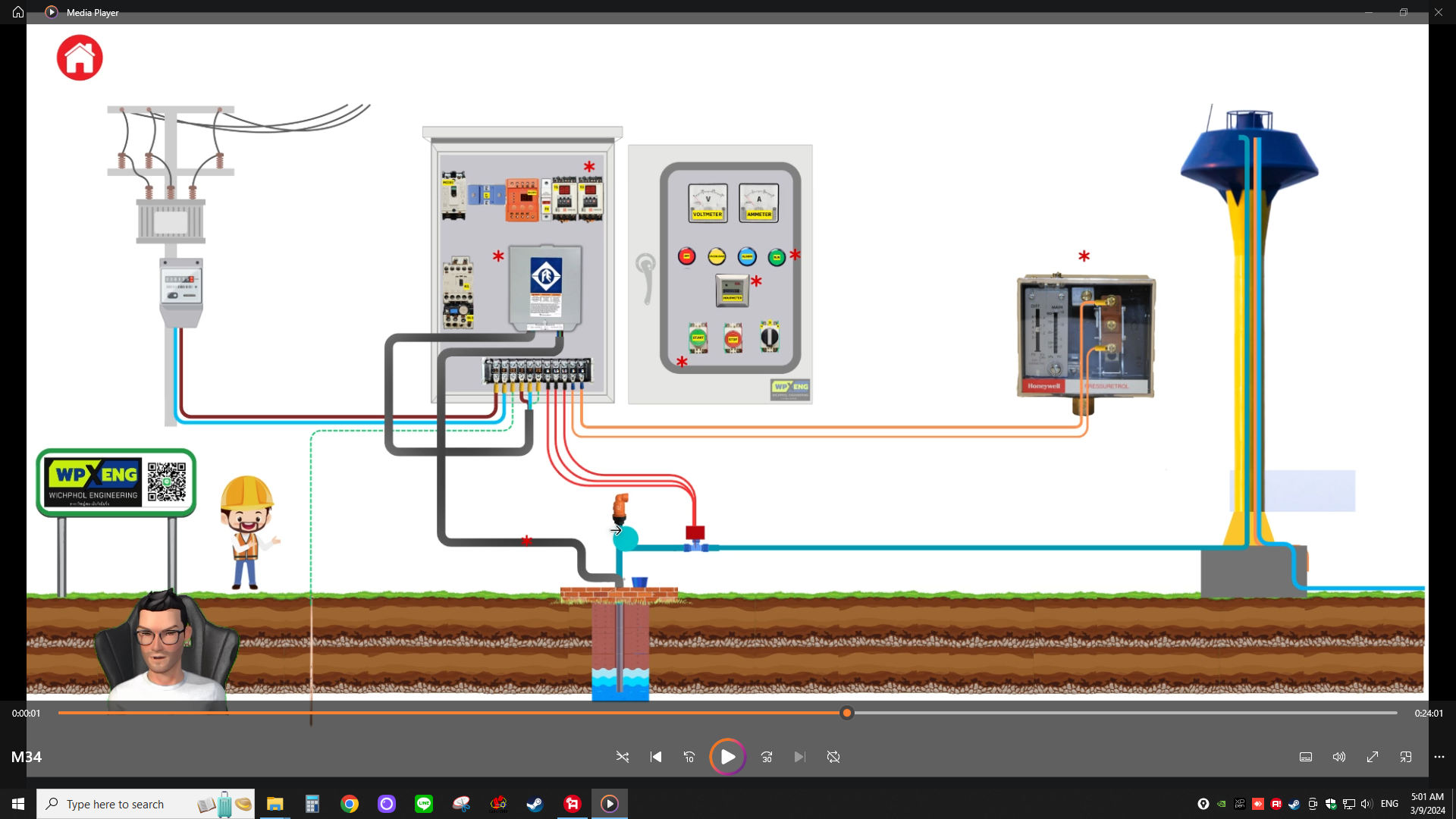This screenshot has height=819, width=1456.
Task: Click the red home button in video
Action: coord(80,58)
